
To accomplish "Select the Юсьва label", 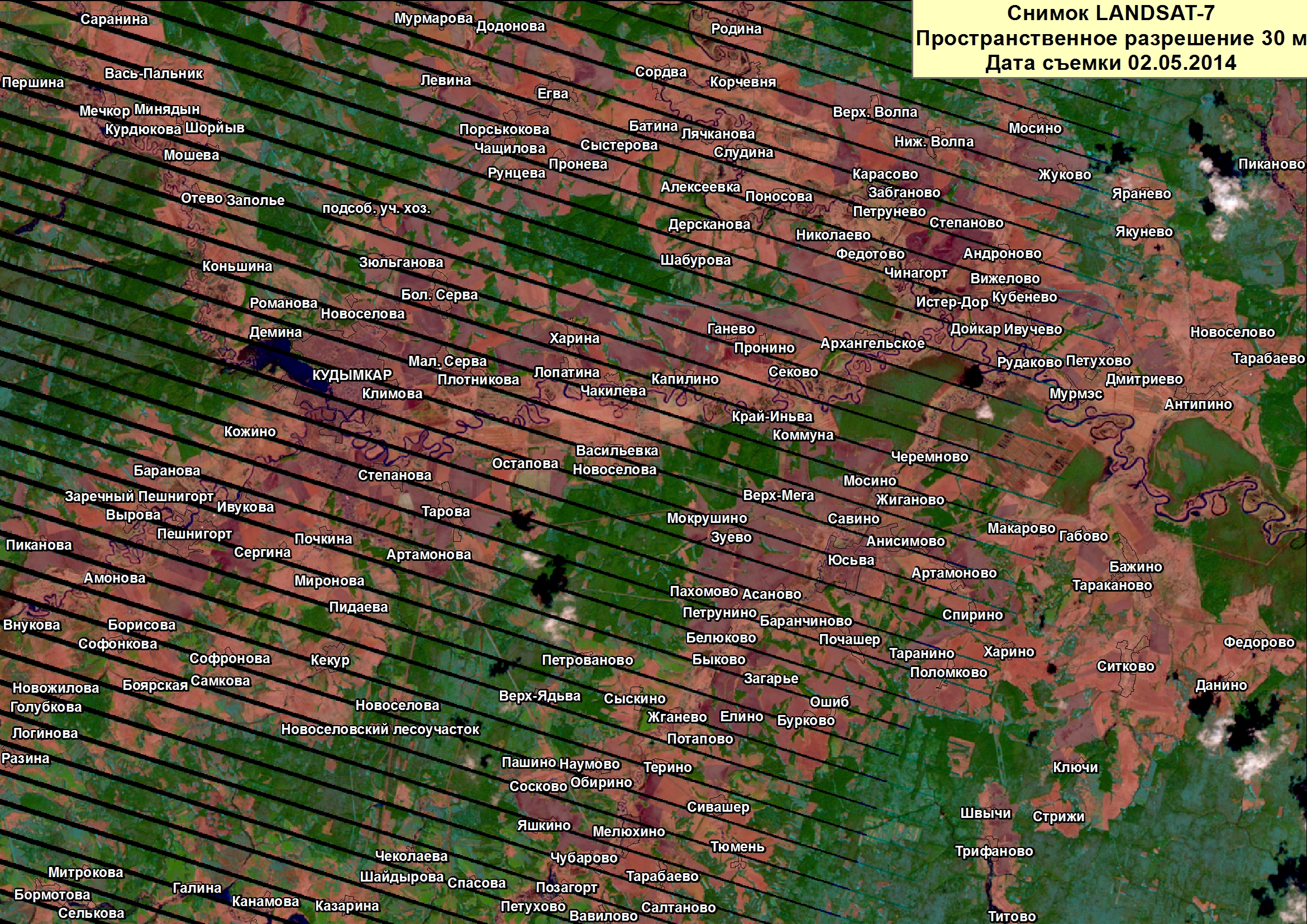I will [851, 560].
